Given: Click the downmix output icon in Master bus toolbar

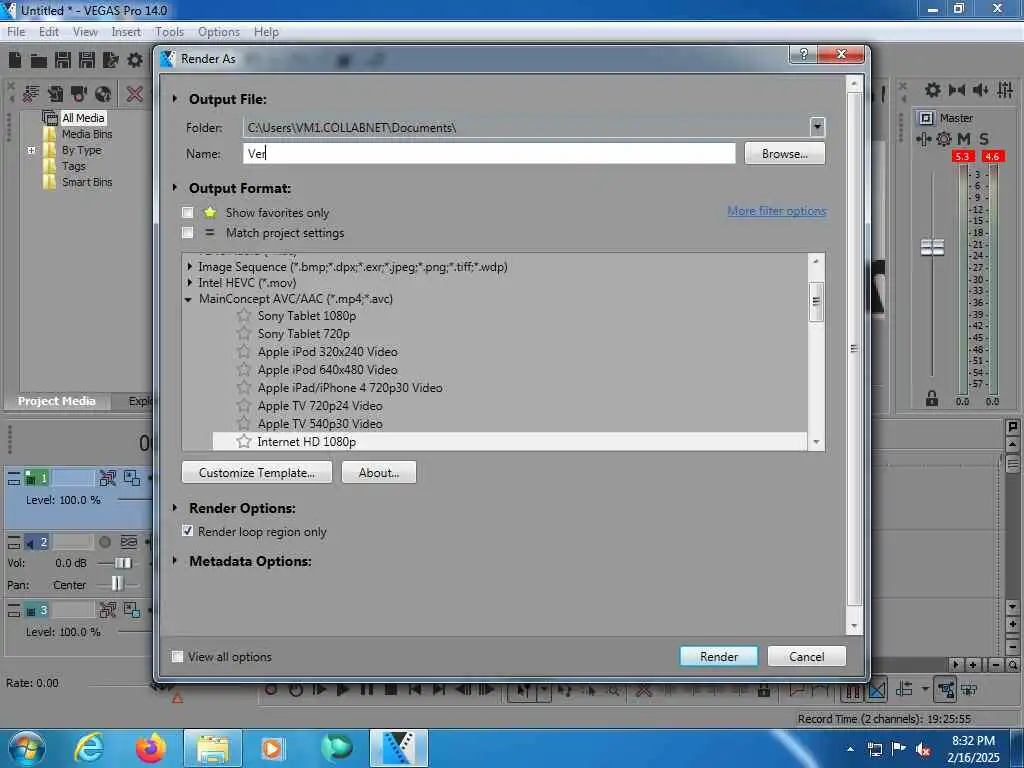Looking at the screenshot, I should [957, 89].
